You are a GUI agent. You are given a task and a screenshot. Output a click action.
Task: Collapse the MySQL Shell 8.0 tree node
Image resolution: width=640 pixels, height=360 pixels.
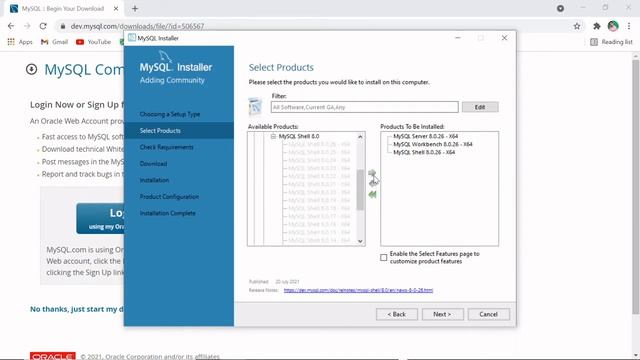[273, 136]
